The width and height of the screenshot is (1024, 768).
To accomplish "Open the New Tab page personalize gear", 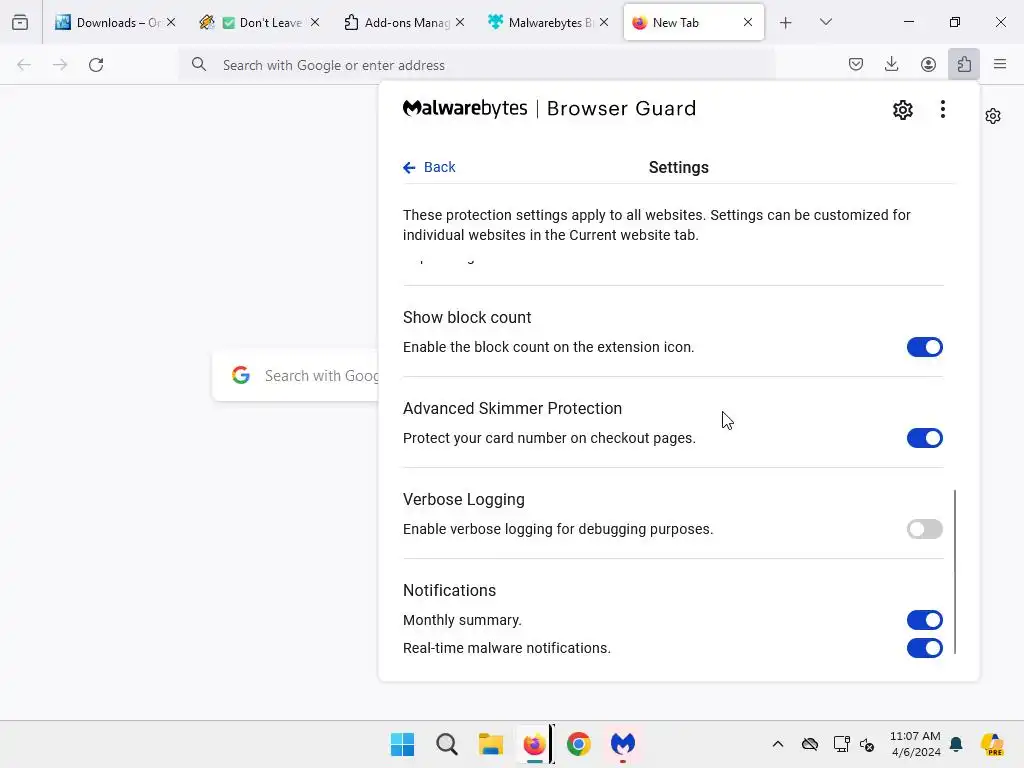I will [x=993, y=116].
